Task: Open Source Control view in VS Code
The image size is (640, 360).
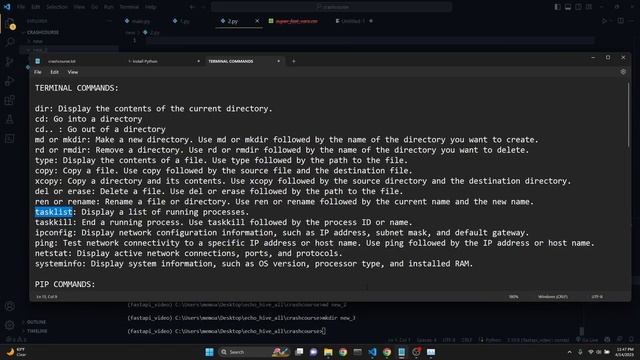Action: (10, 62)
